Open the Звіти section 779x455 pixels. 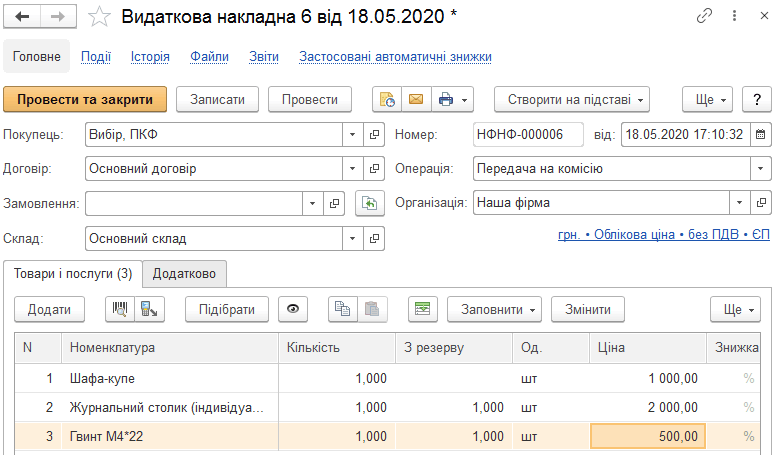point(264,57)
